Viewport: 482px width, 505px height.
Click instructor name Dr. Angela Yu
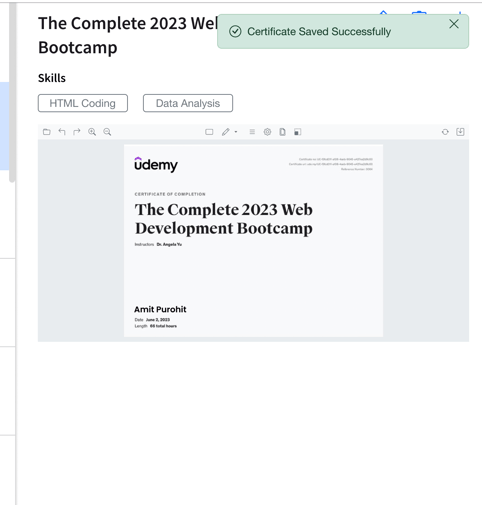point(169,244)
